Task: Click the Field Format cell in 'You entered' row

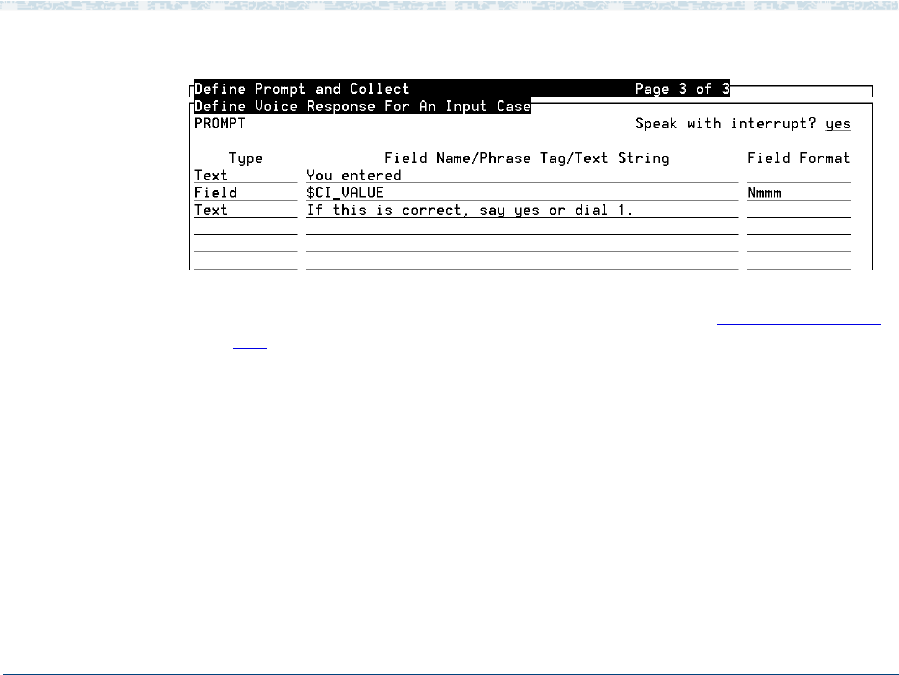Action: coord(799,175)
